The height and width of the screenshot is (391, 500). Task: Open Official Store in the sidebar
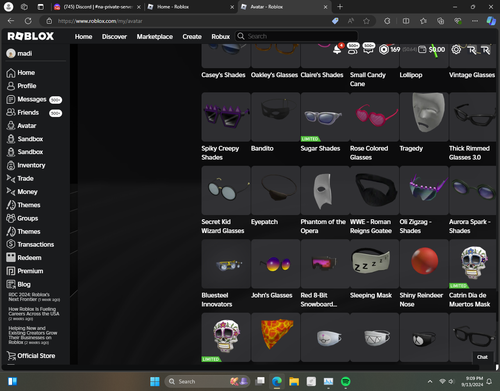click(x=31, y=356)
